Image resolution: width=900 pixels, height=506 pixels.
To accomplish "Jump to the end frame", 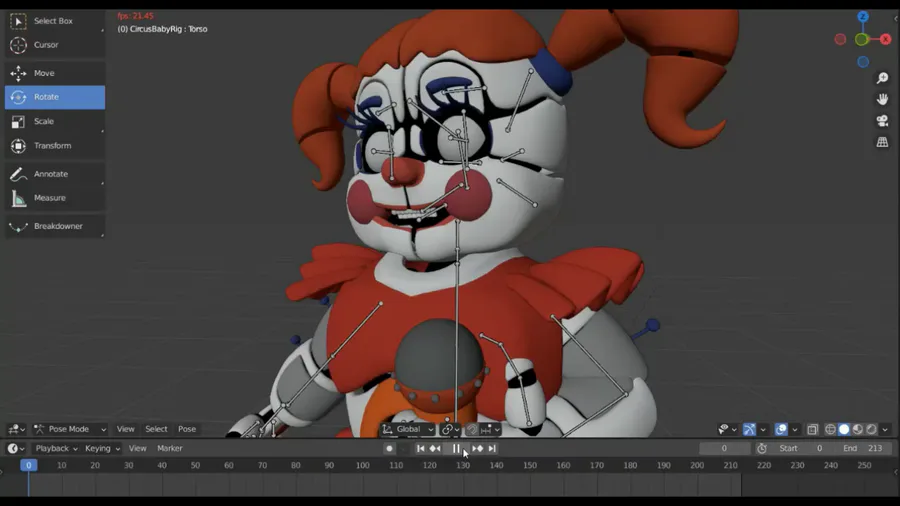I will pos(492,449).
